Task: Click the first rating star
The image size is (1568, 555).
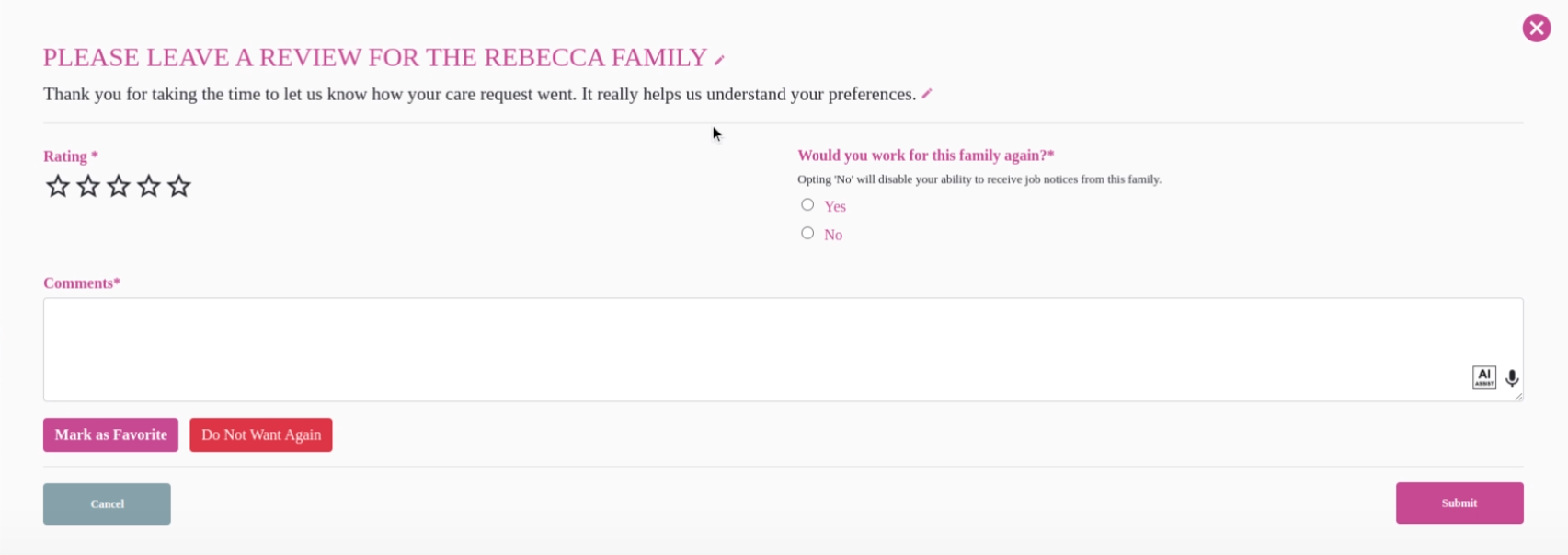Action: tap(58, 187)
